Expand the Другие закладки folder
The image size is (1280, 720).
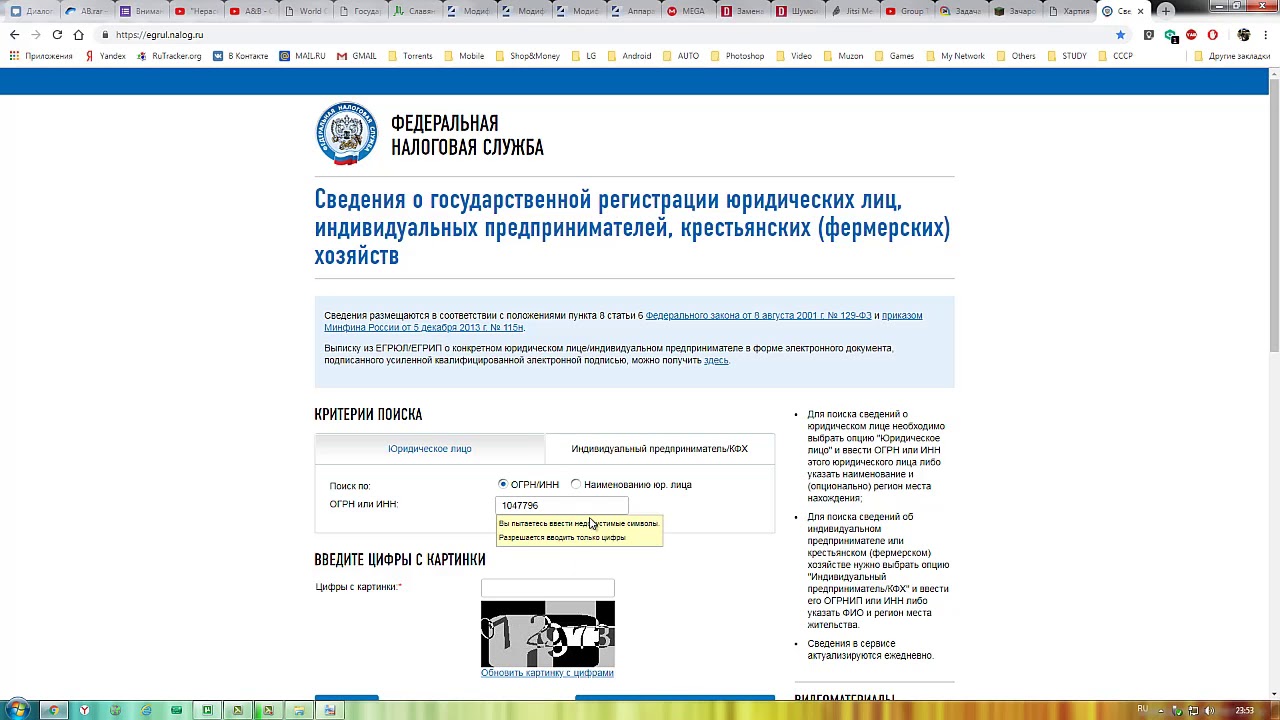coord(1231,56)
